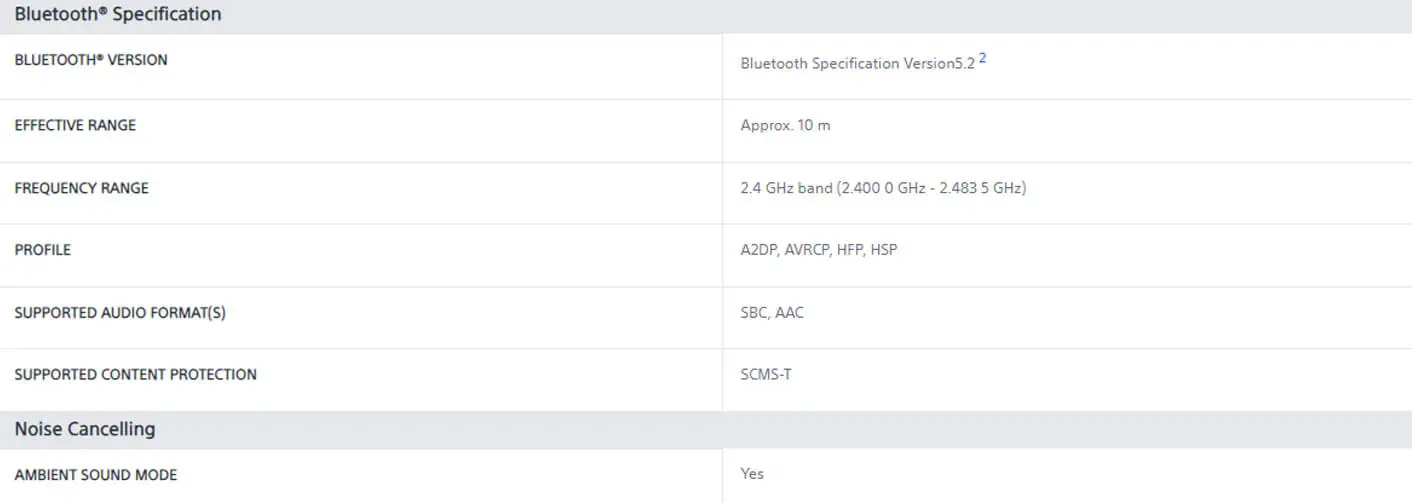Click the AMBIENT SOUND MODE label
Screen dimensions: 1412x503
pos(96,475)
